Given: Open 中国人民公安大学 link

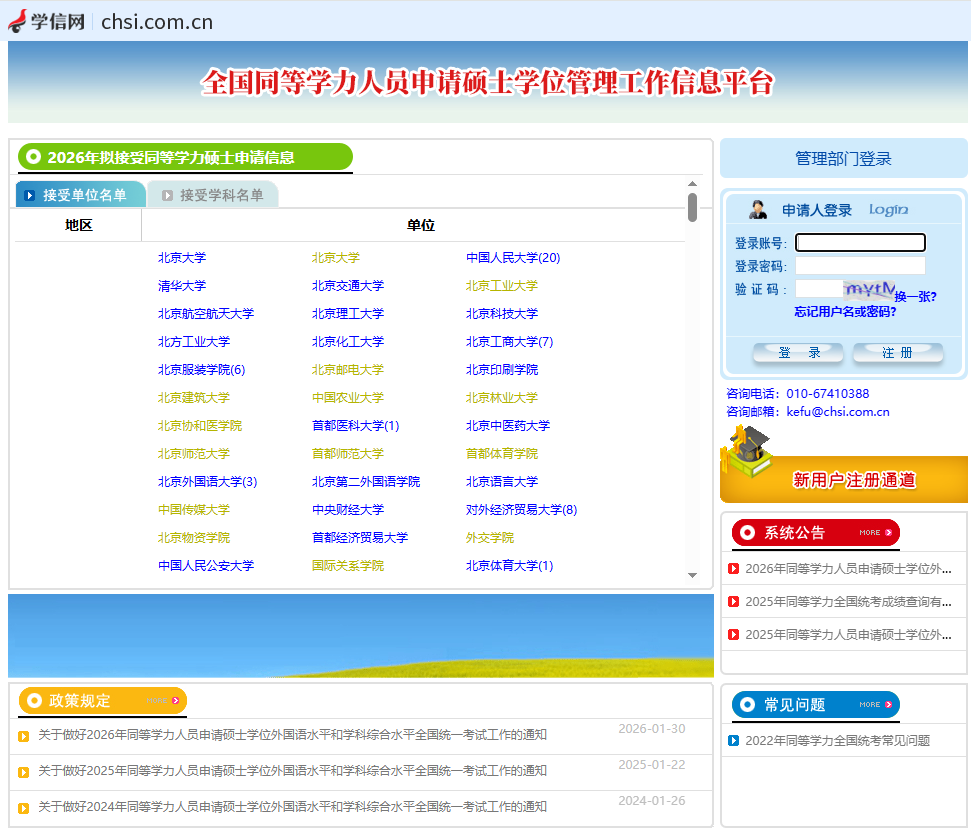Looking at the screenshot, I should (x=206, y=565).
